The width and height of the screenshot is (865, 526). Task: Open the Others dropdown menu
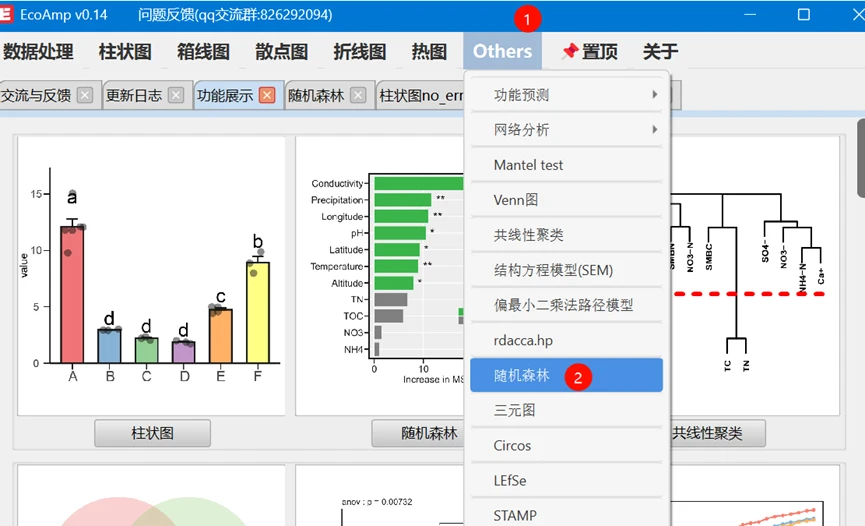[502, 52]
